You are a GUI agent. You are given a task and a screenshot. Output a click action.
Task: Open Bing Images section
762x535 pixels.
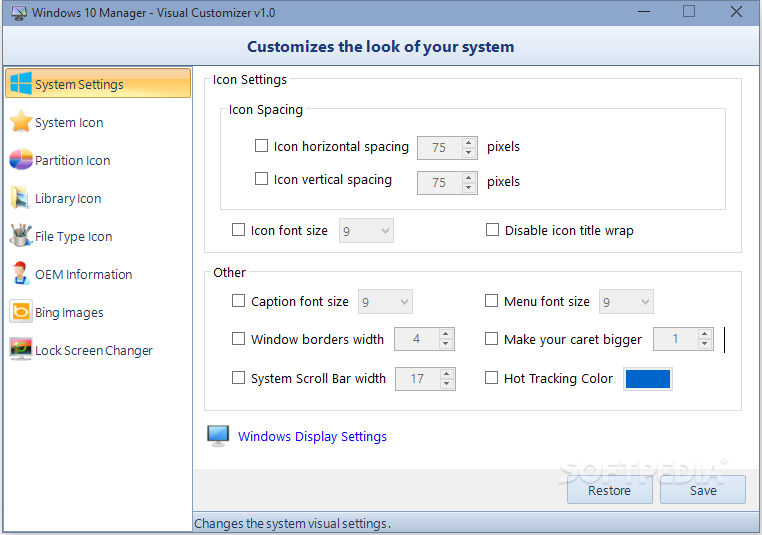coord(69,312)
